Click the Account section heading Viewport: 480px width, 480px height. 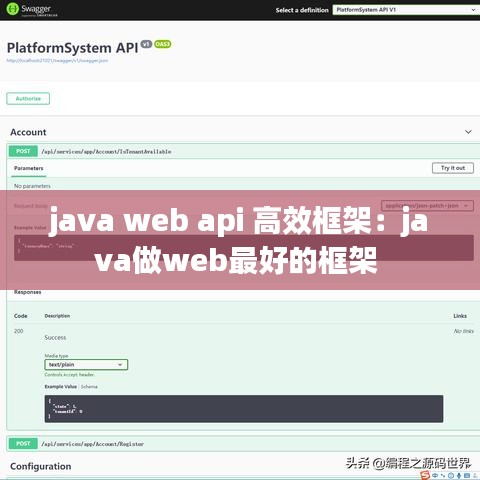point(28,132)
